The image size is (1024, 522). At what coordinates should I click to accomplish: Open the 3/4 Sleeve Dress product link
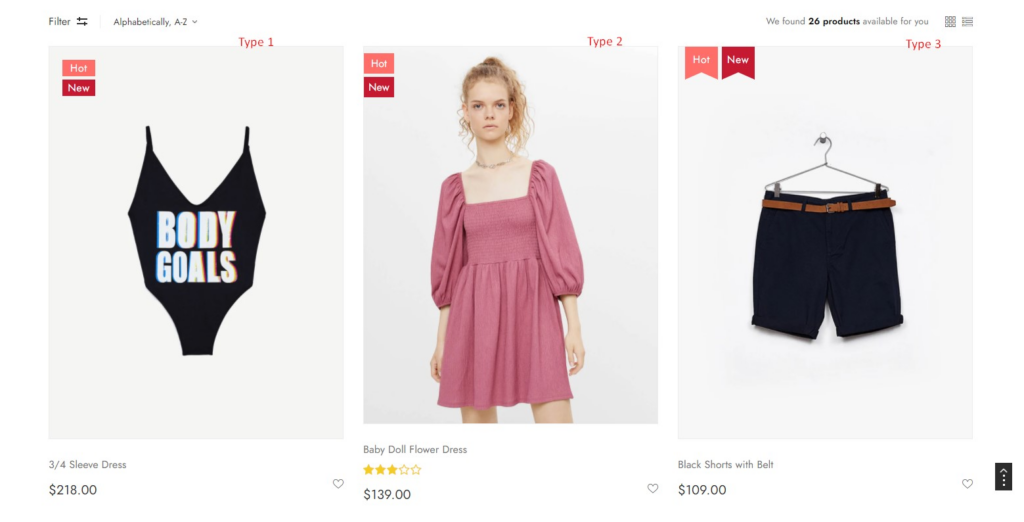(88, 465)
